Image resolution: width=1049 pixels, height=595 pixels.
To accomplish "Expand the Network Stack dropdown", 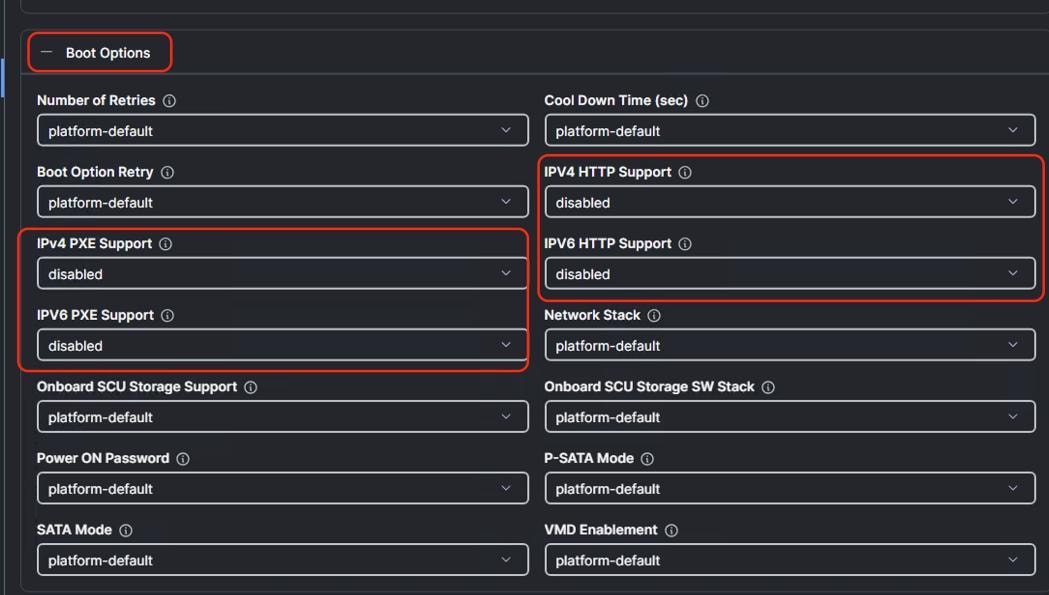I will pyautogui.click(x=789, y=346).
